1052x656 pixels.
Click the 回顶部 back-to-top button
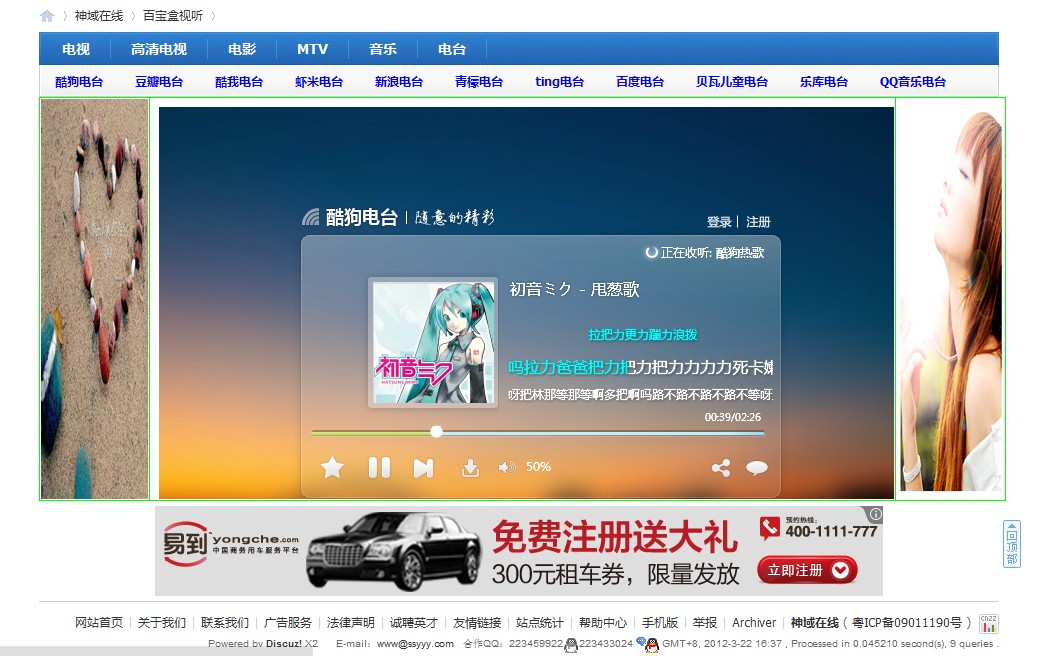[1013, 543]
